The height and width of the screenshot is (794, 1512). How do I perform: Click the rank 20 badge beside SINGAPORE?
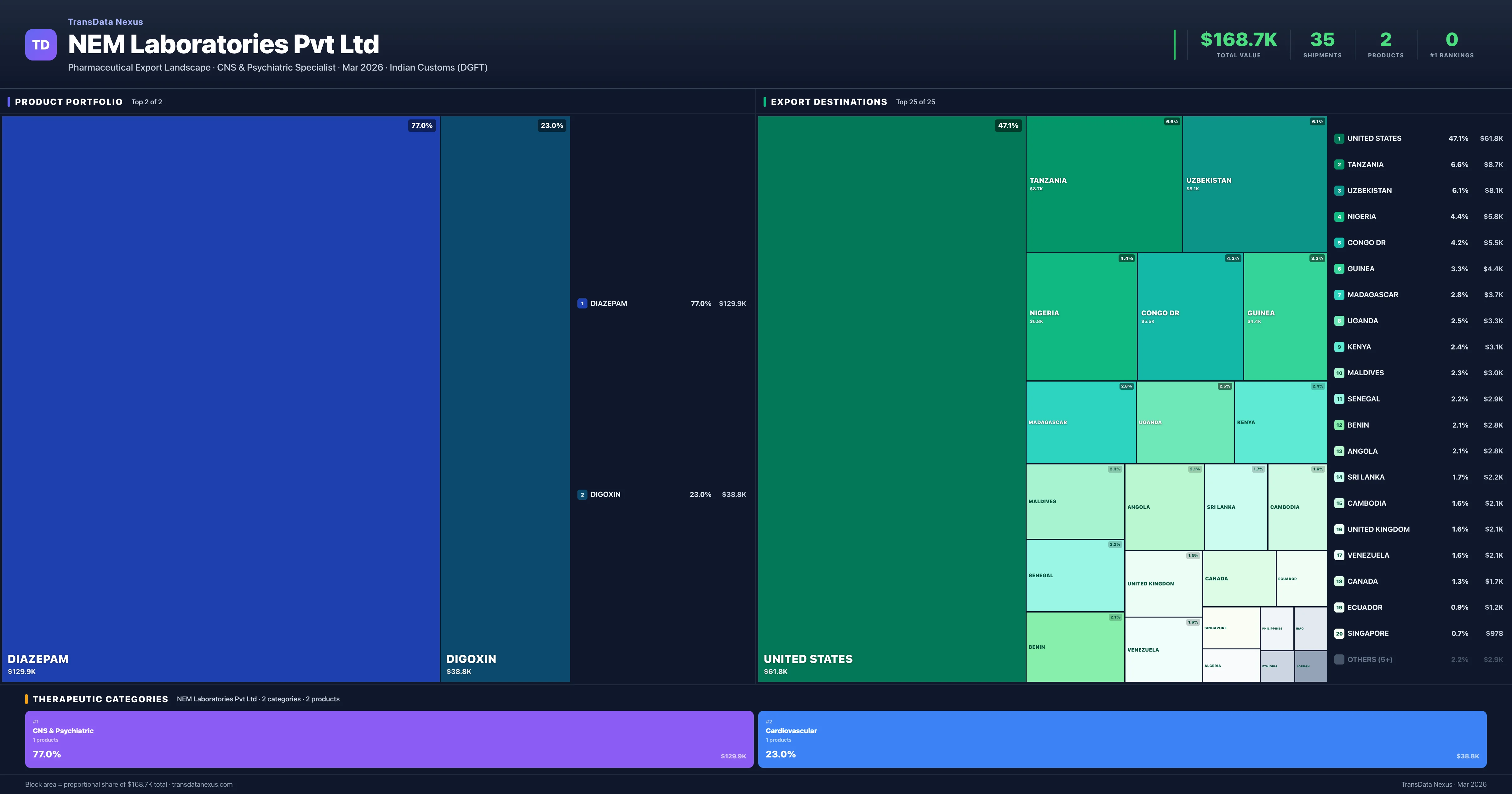click(1339, 634)
